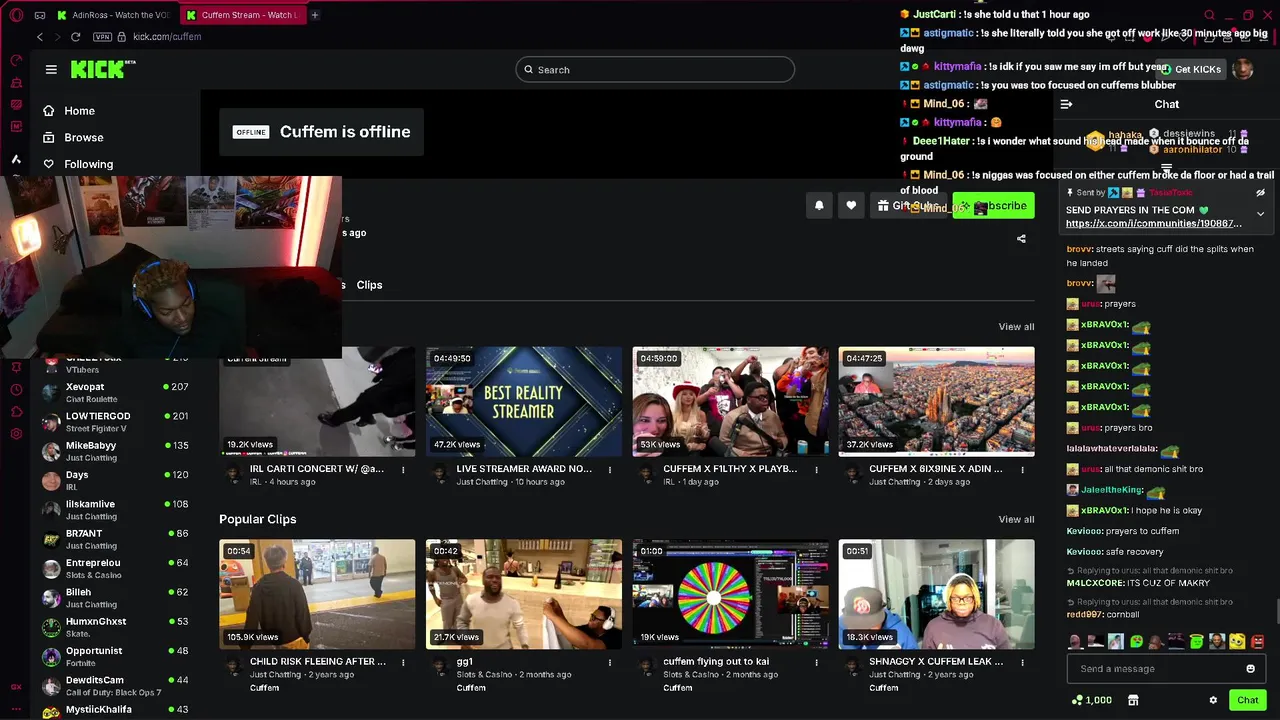Play BEST REALITY STREAMER video thumbnail
The image size is (1280, 720).
(524, 401)
